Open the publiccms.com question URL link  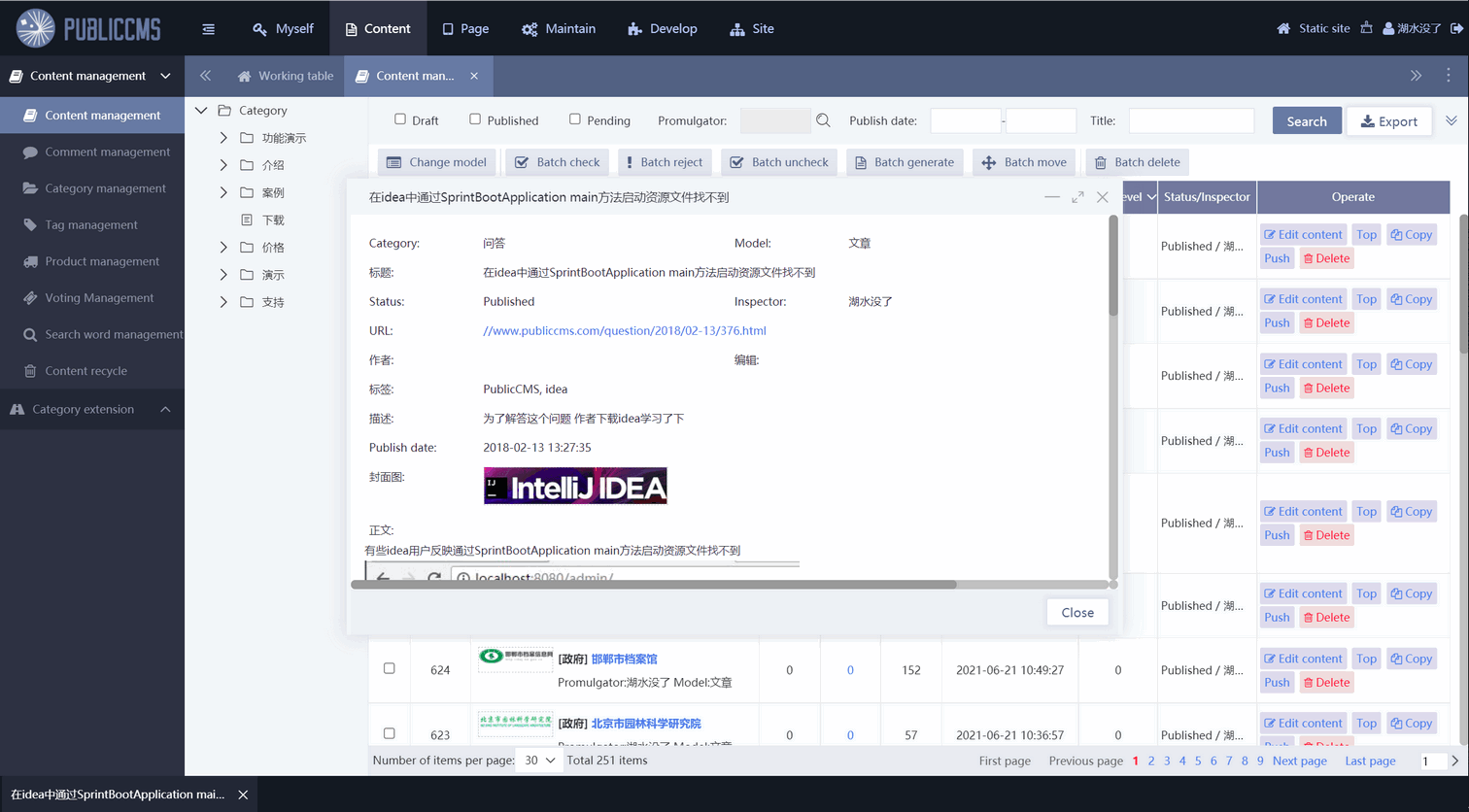pos(625,330)
